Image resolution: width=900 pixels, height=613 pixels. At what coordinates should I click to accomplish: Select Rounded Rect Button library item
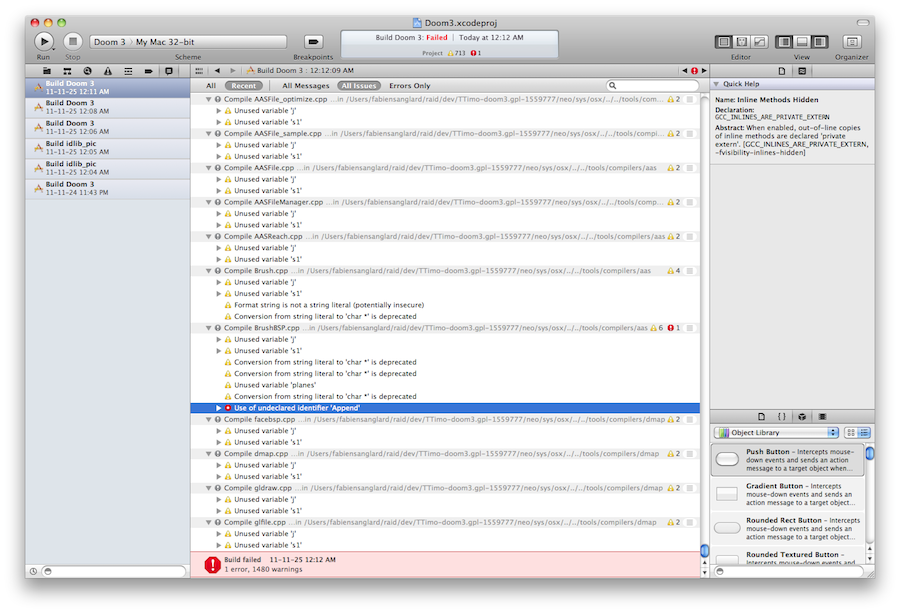click(x=788, y=529)
